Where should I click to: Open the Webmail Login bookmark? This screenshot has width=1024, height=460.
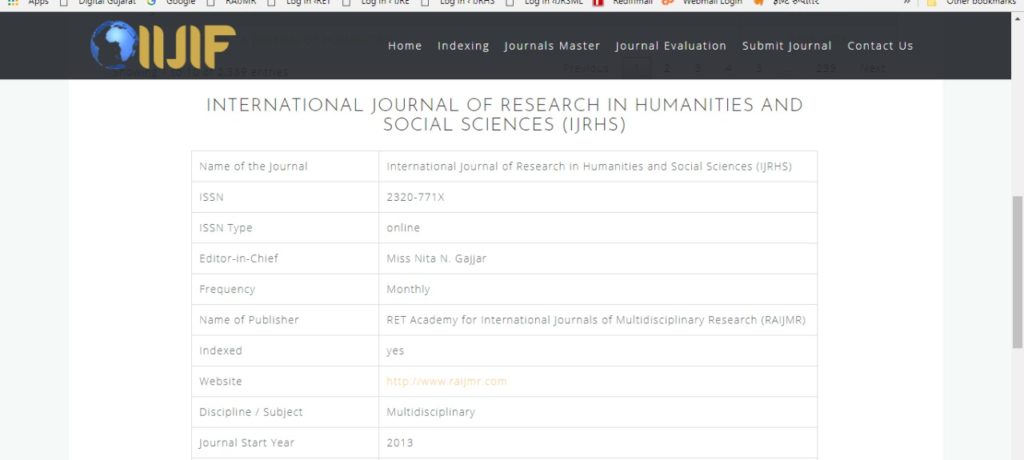(703, 3)
